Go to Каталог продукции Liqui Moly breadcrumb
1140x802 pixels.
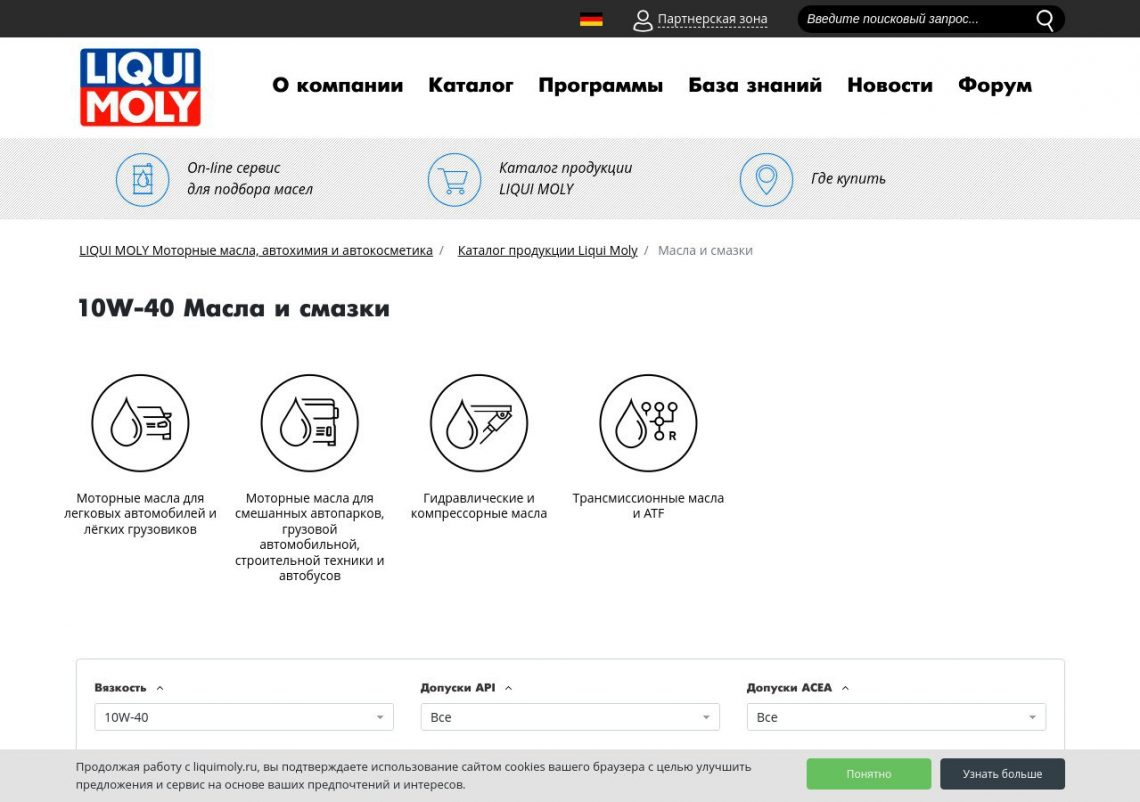(x=547, y=250)
